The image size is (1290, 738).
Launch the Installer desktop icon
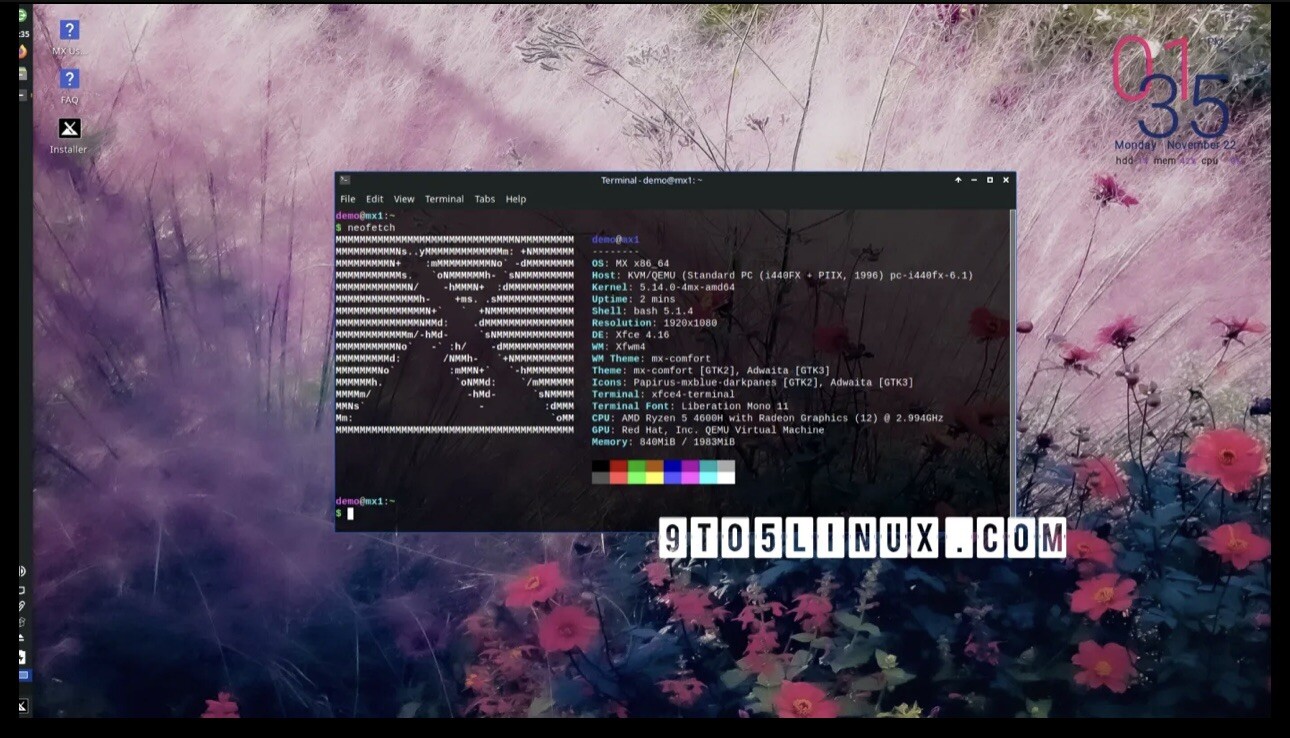coord(69,135)
